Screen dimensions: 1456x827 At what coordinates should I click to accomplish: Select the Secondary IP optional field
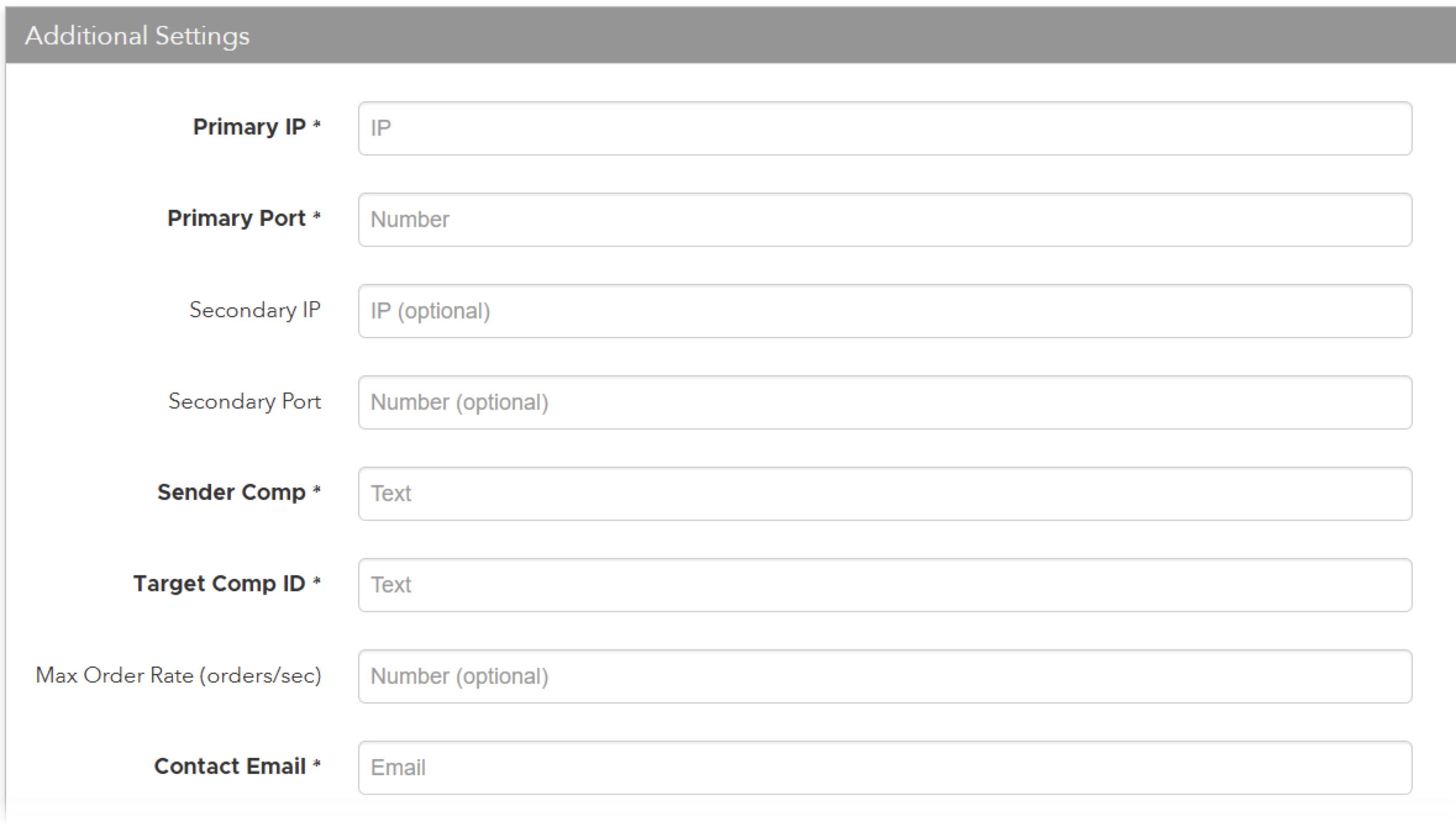click(x=884, y=311)
